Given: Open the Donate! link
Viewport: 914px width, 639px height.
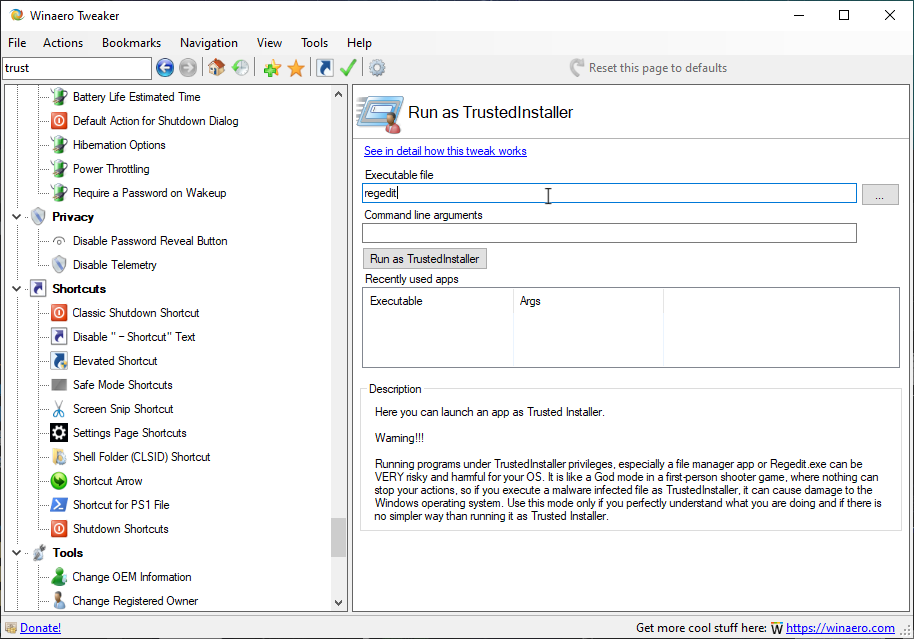Looking at the screenshot, I should coord(40,628).
